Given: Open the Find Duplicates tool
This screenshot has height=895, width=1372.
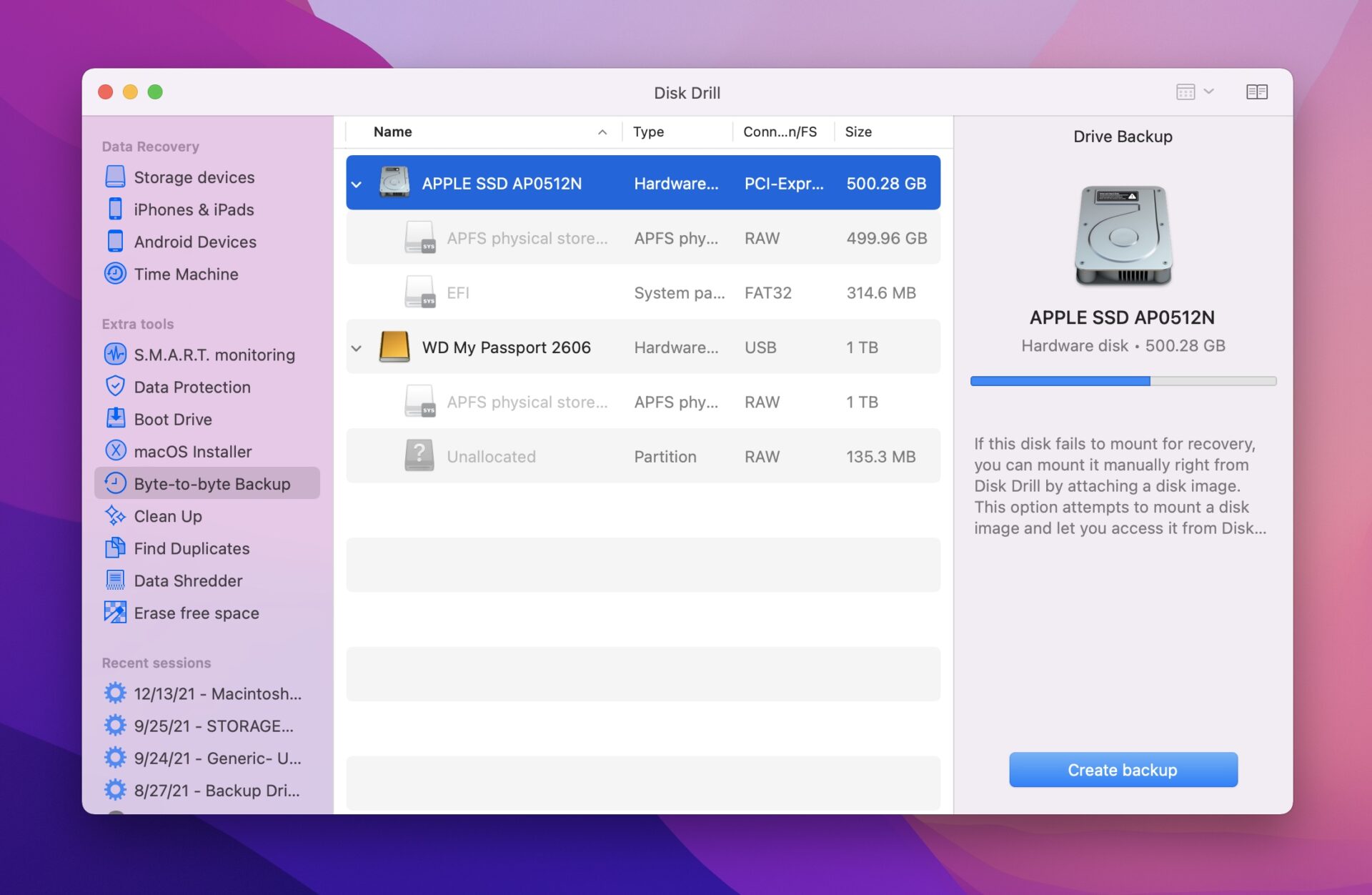Looking at the screenshot, I should 116,548.
